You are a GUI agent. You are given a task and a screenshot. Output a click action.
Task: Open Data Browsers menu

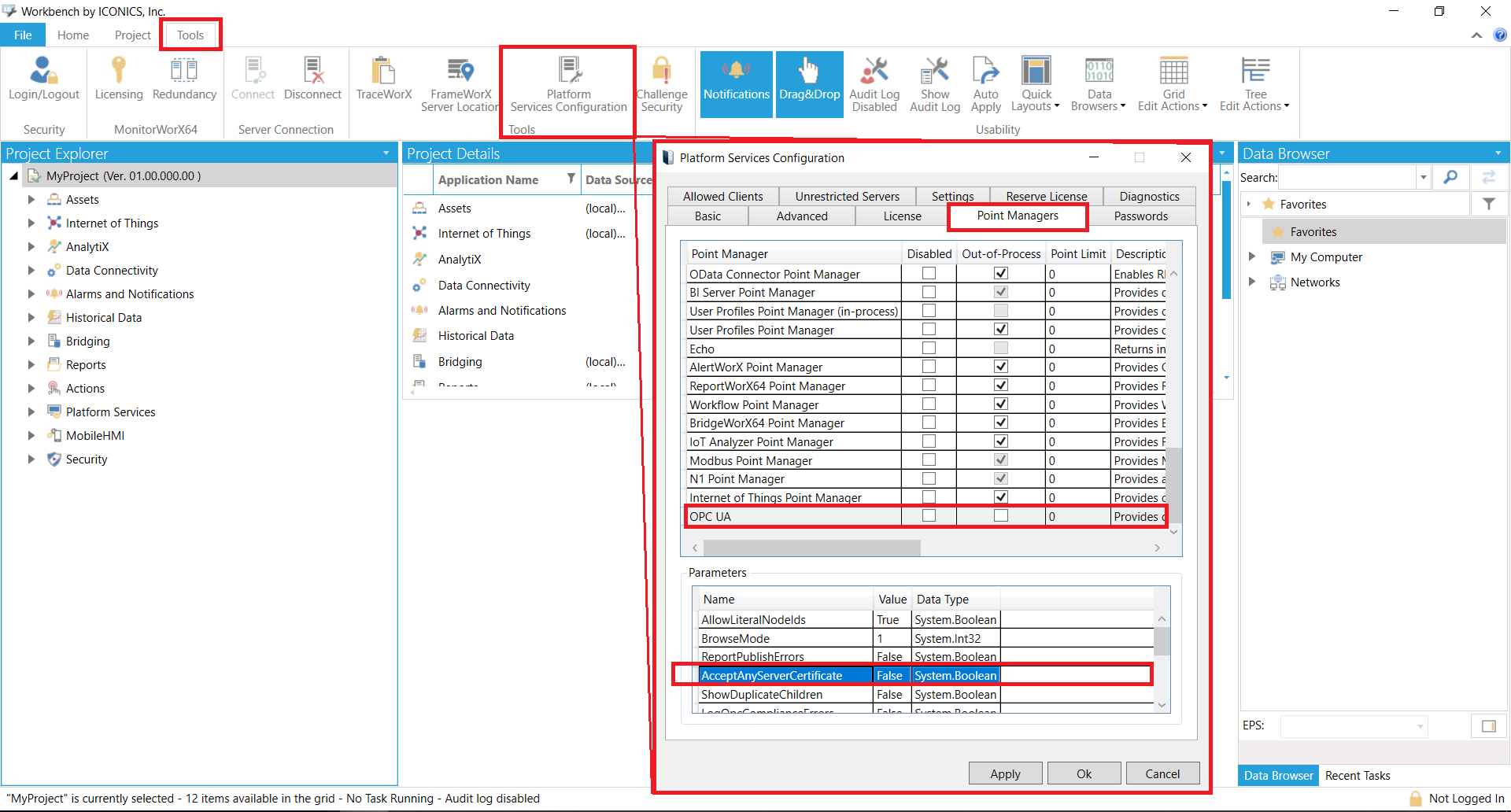[1099, 85]
